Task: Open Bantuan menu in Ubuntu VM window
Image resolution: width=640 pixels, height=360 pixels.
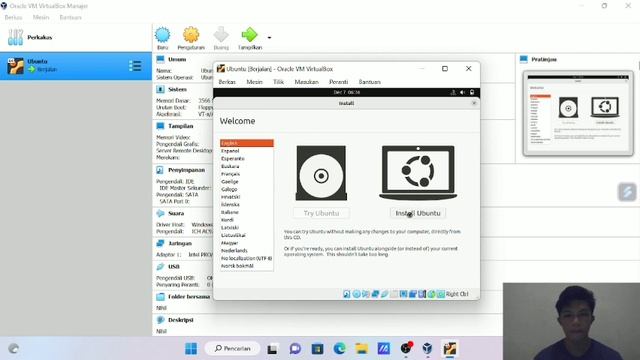Action: pyautogui.click(x=369, y=82)
